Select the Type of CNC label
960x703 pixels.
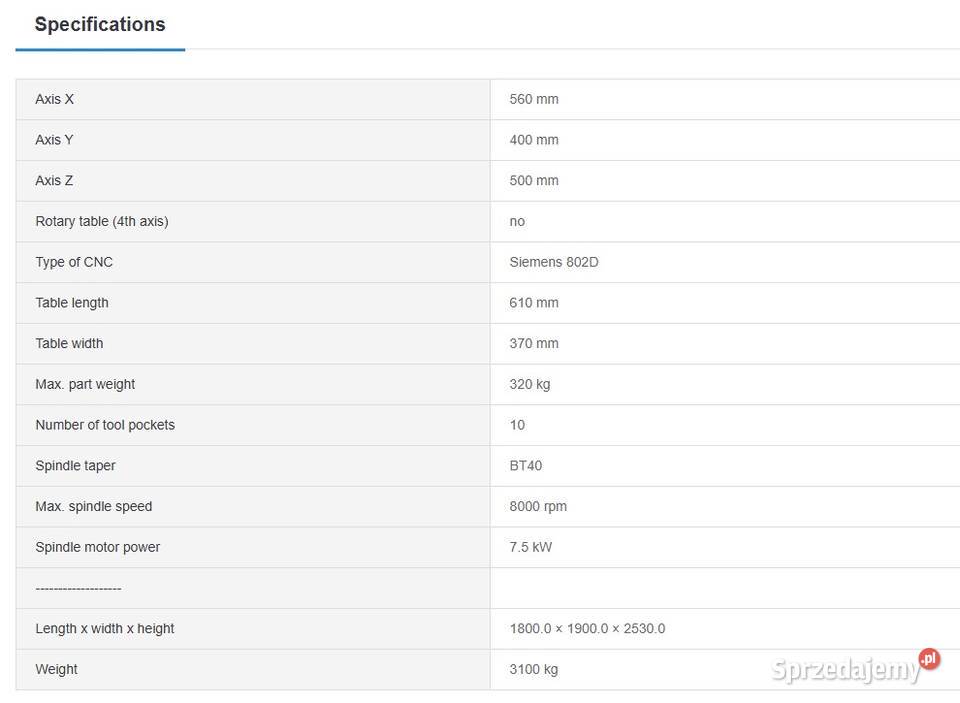pyautogui.click(x=74, y=262)
